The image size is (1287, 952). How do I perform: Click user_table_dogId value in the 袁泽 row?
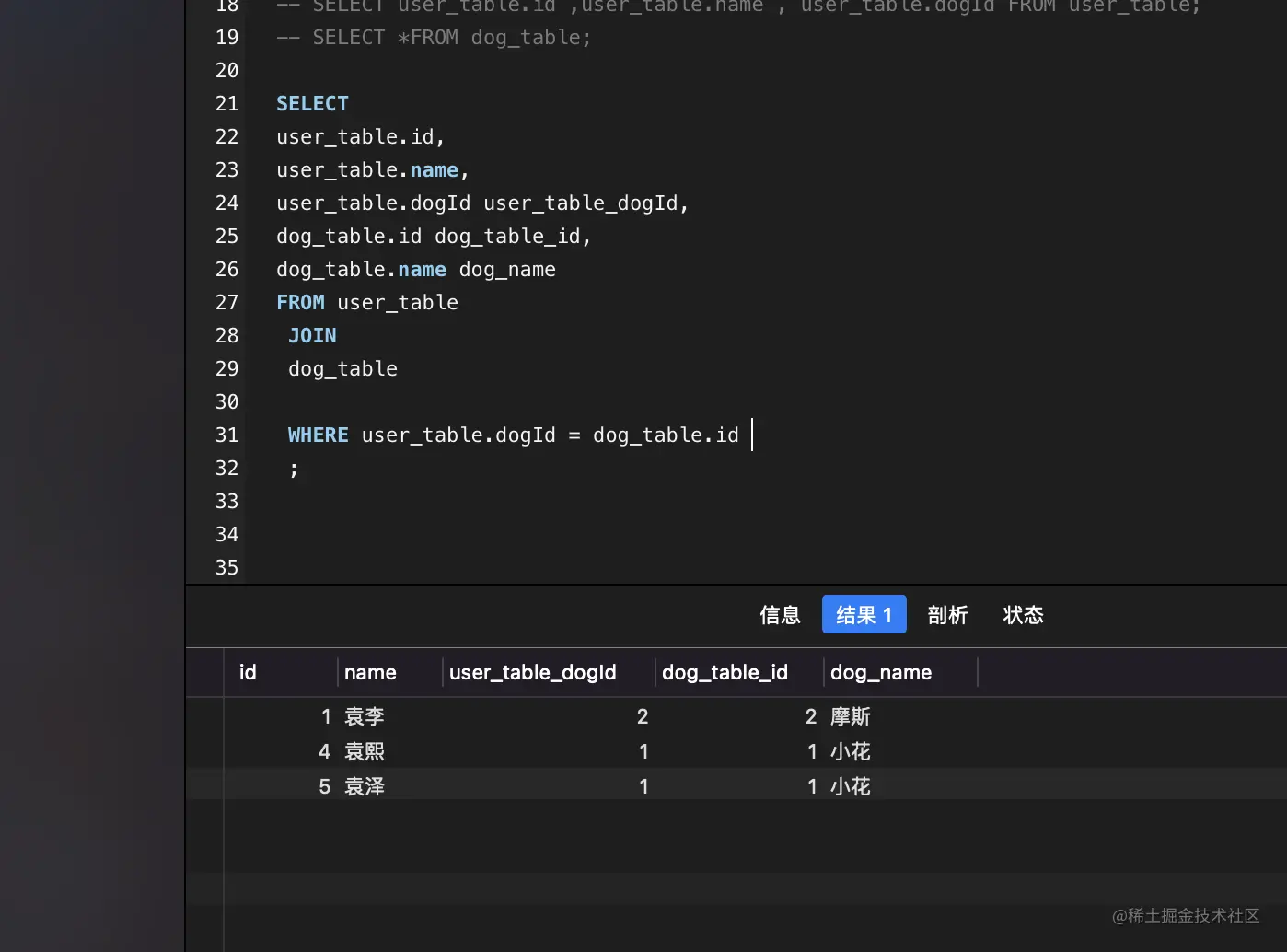(643, 786)
